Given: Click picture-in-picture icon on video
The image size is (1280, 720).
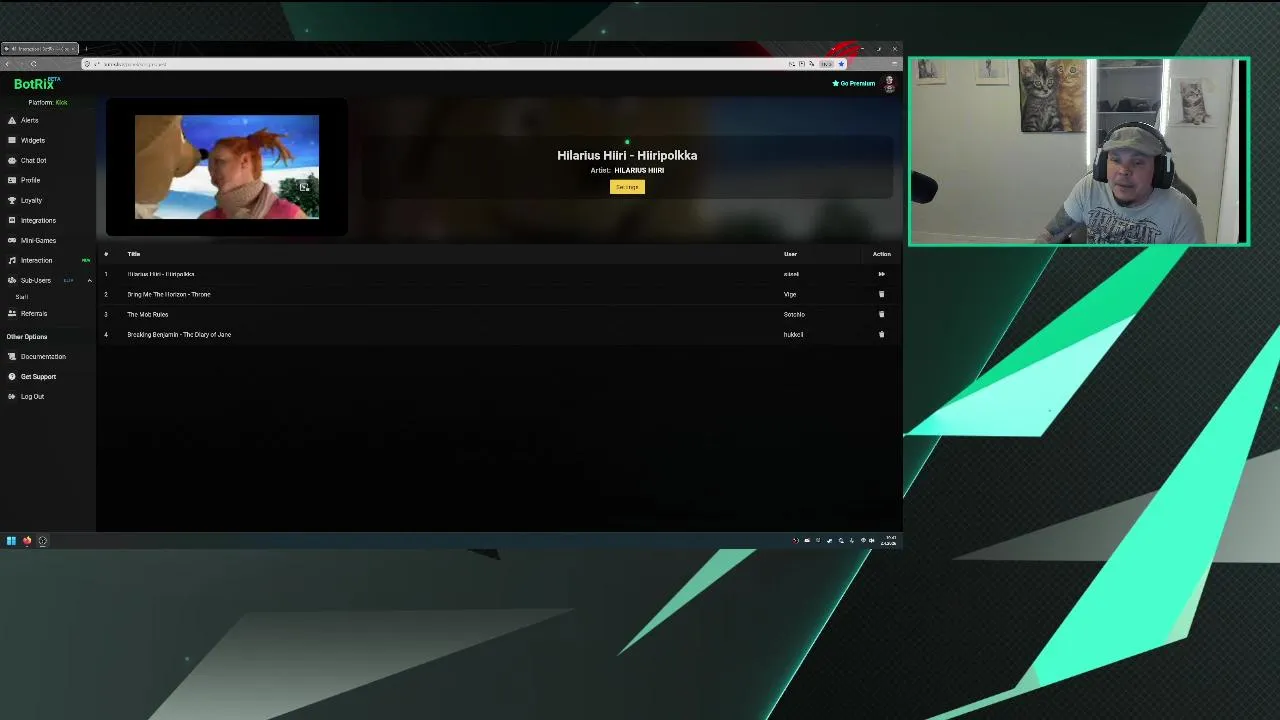Looking at the screenshot, I should pyautogui.click(x=304, y=186).
